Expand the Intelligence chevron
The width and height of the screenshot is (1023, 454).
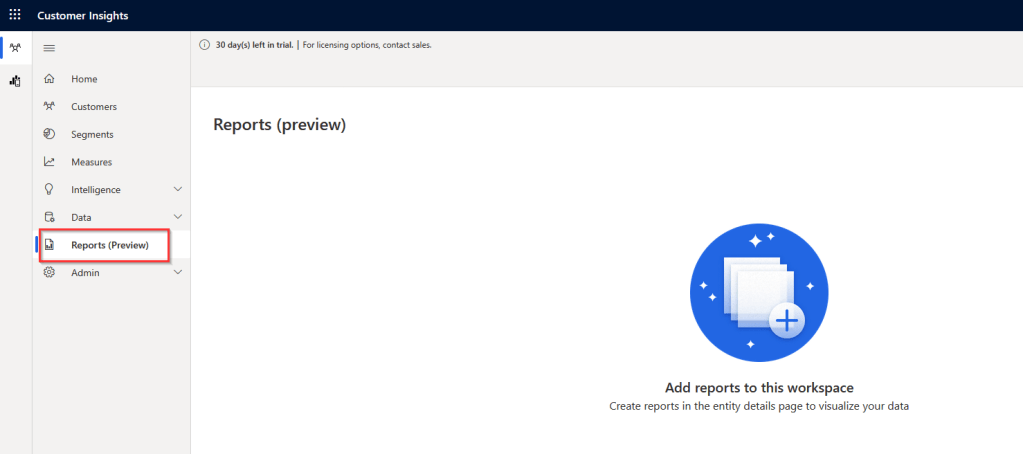178,189
